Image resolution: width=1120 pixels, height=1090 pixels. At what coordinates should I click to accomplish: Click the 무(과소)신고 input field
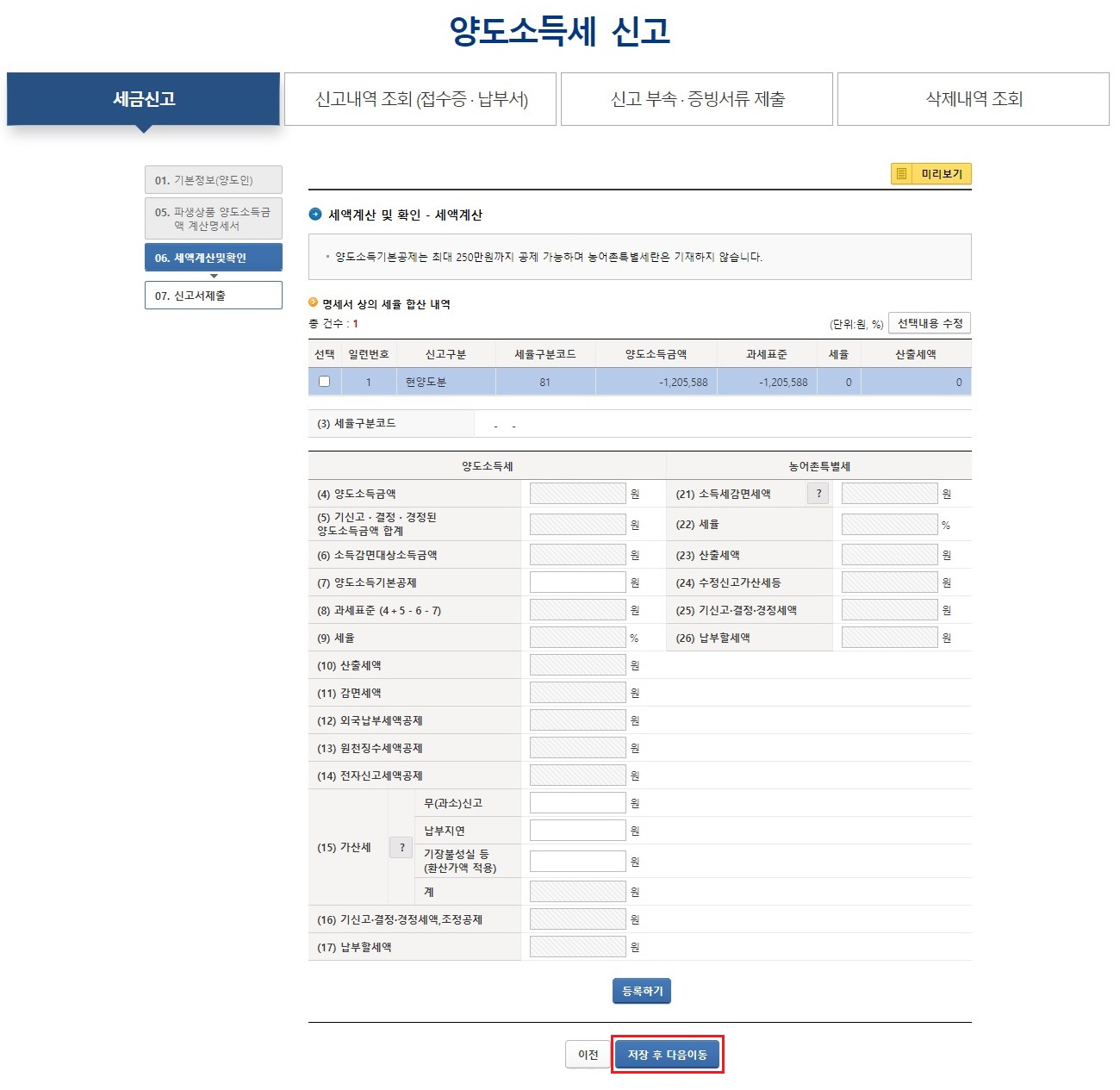(578, 803)
